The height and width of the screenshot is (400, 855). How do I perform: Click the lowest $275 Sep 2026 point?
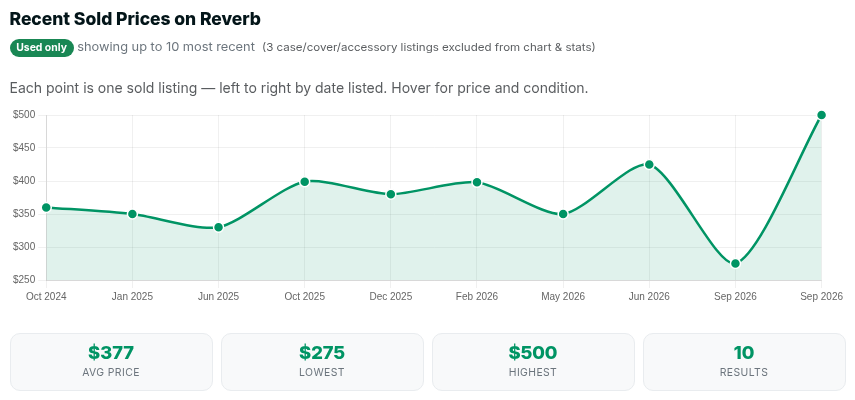735,264
